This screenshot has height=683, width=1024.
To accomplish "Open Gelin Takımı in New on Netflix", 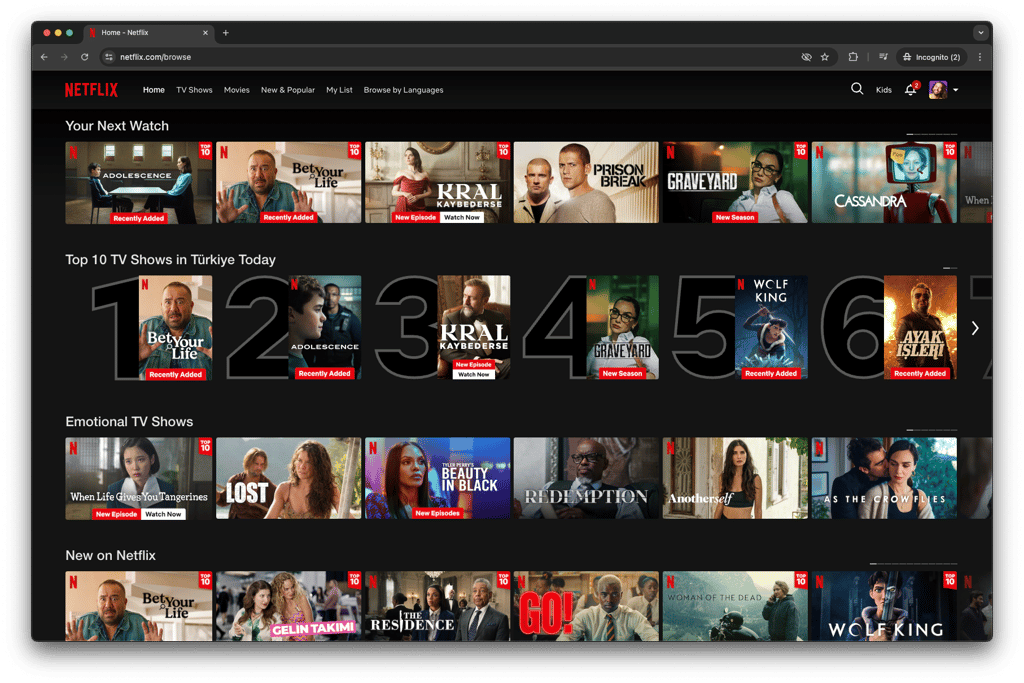I will pos(289,606).
